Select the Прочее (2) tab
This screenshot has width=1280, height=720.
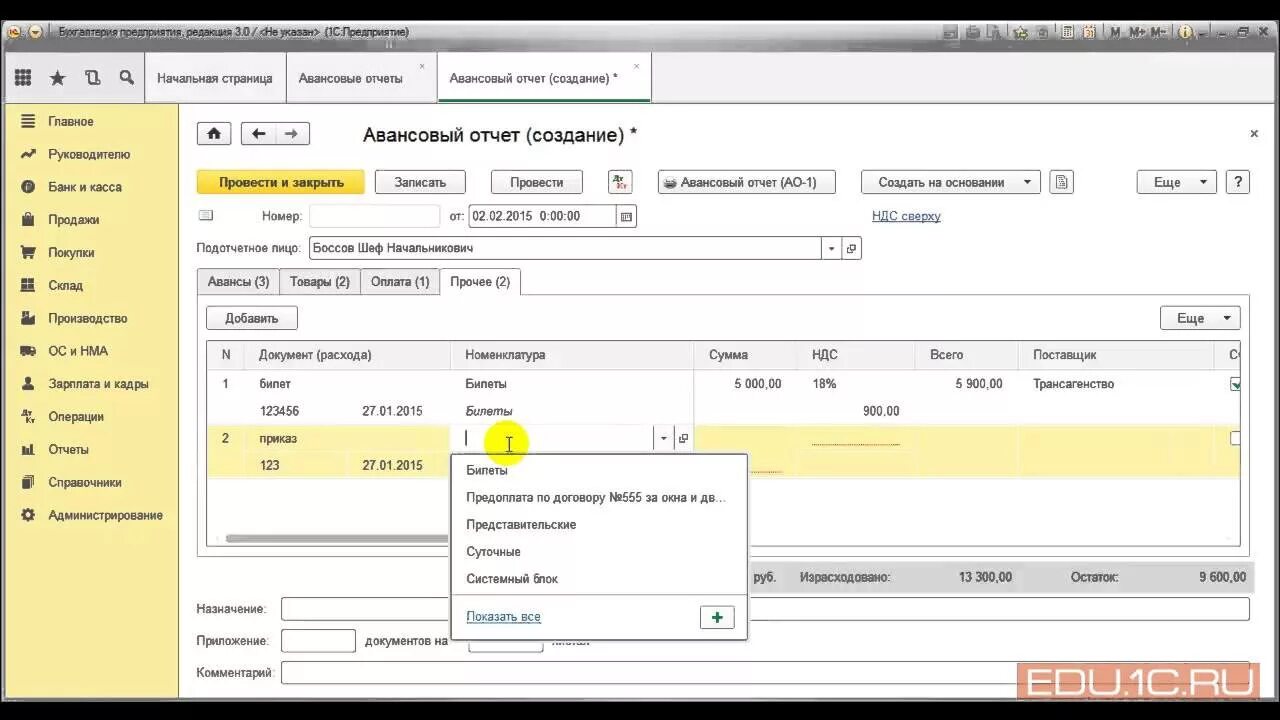(480, 282)
